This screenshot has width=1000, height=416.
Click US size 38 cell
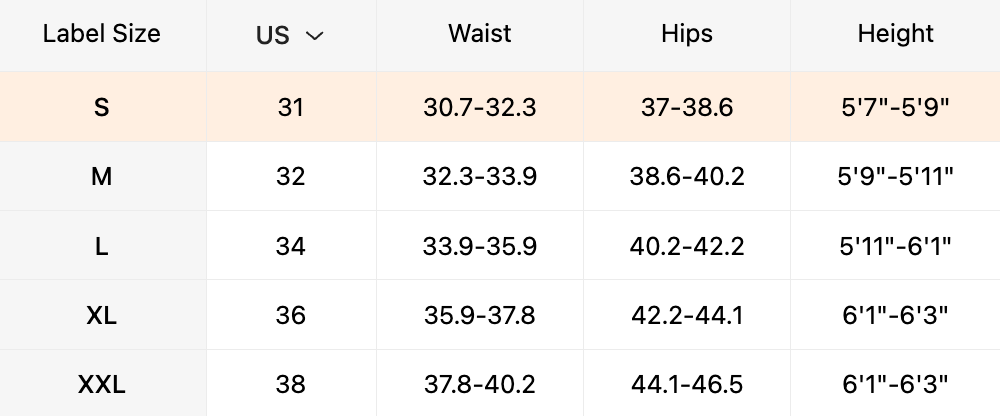(291, 384)
